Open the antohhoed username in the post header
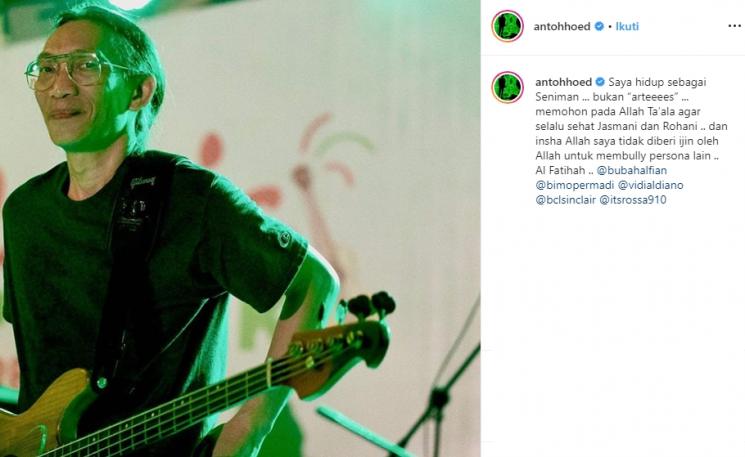This screenshot has width=745, height=457. pos(562,27)
